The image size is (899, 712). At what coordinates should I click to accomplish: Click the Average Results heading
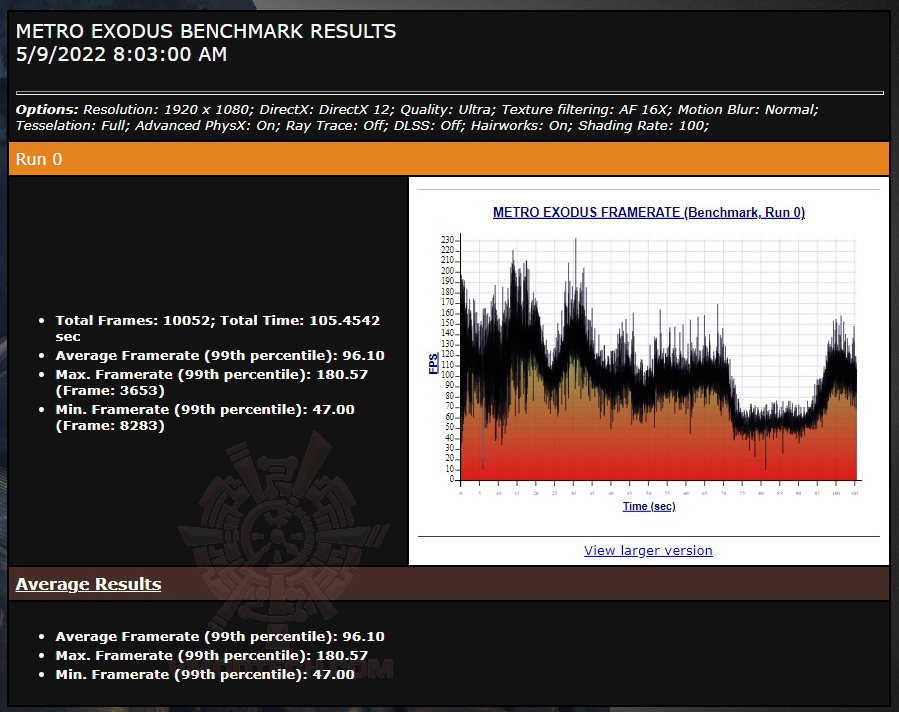coord(88,584)
